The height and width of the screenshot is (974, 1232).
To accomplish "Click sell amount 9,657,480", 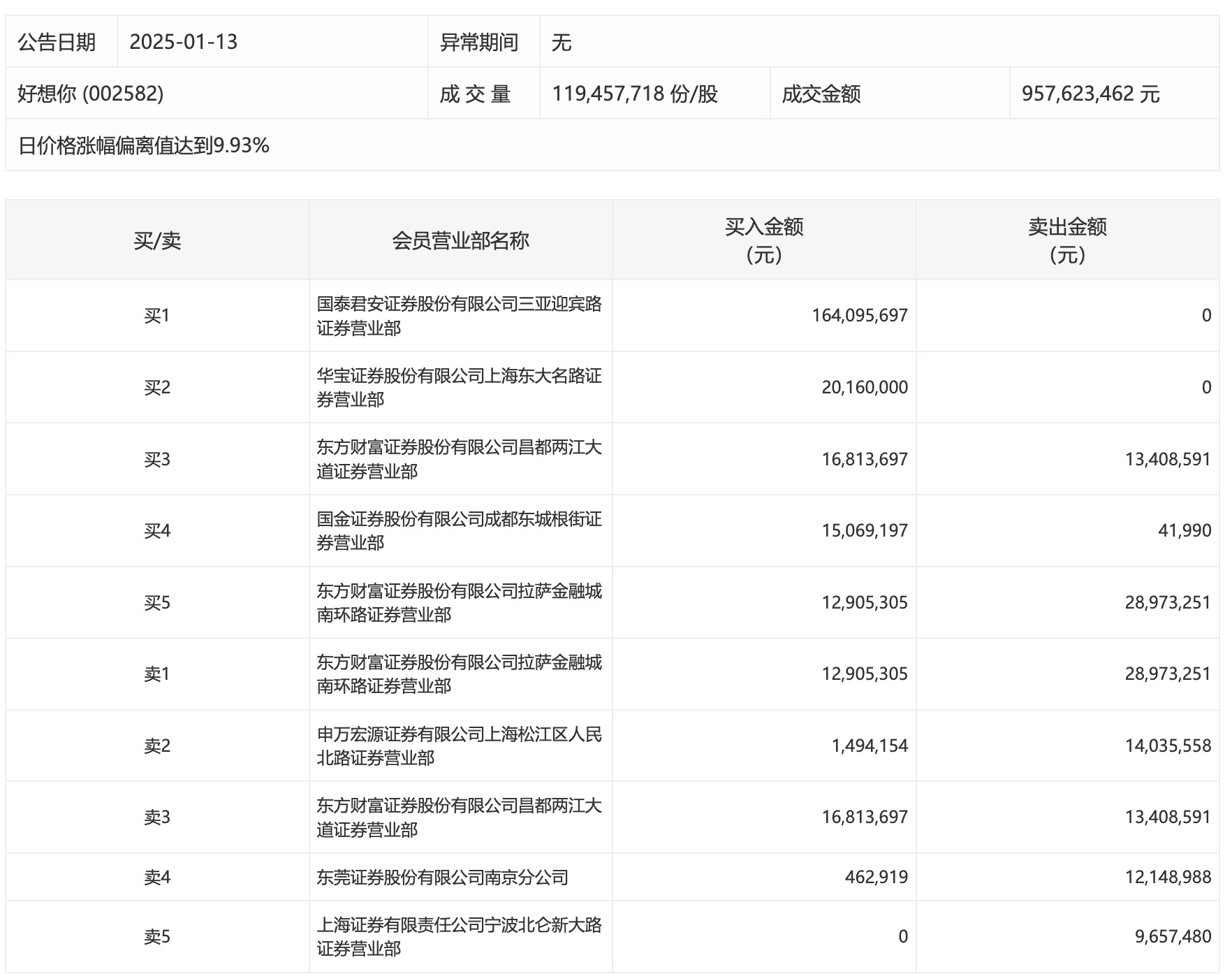I will click(x=1173, y=936).
